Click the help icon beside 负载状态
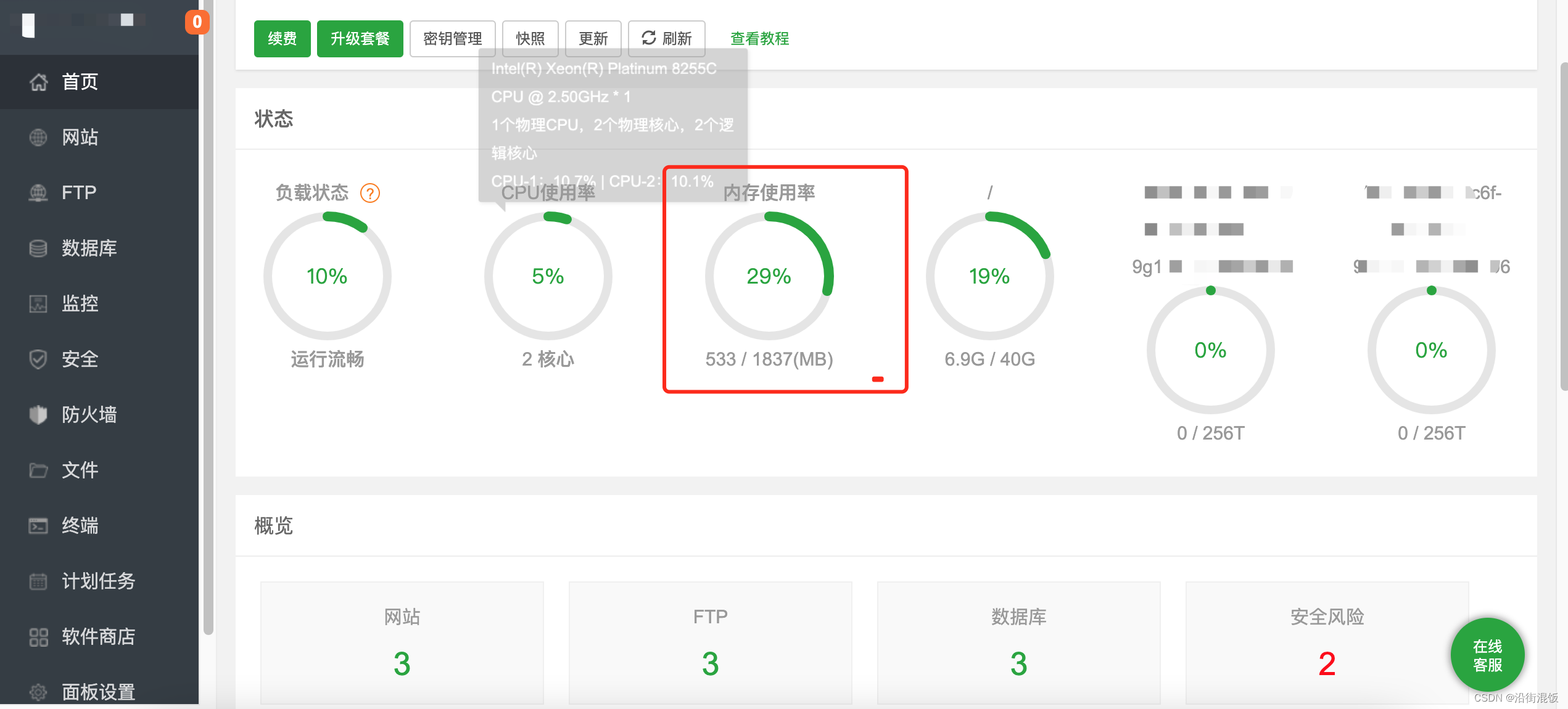The height and width of the screenshot is (709, 1568). [x=370, y=193]
